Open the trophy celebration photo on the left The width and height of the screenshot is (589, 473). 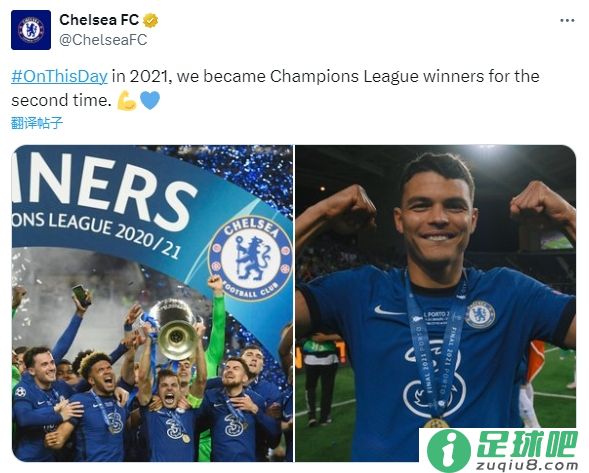tap(153, 303)
